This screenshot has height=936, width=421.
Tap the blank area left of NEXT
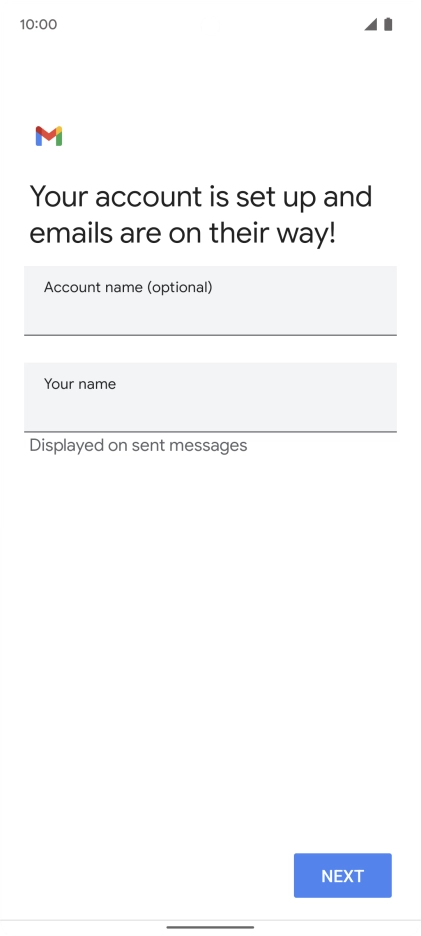pos(146,876)
